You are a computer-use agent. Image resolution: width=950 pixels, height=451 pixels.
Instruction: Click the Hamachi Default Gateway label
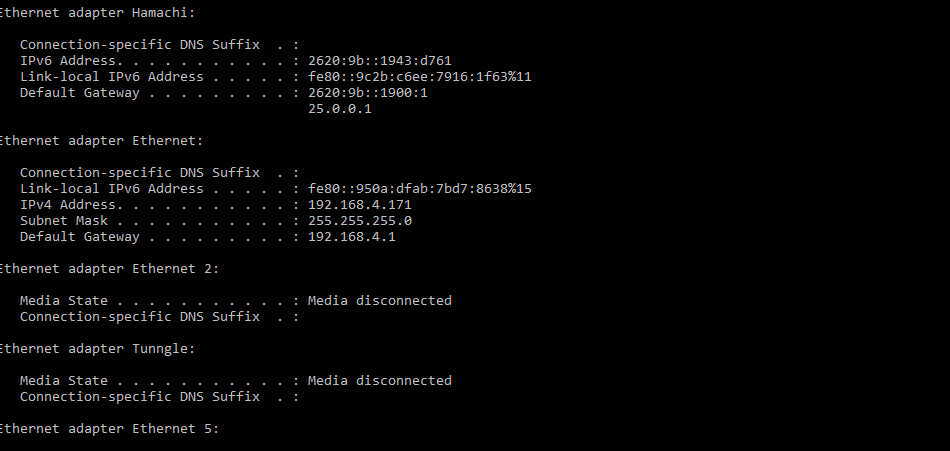[x=79, y=92]
